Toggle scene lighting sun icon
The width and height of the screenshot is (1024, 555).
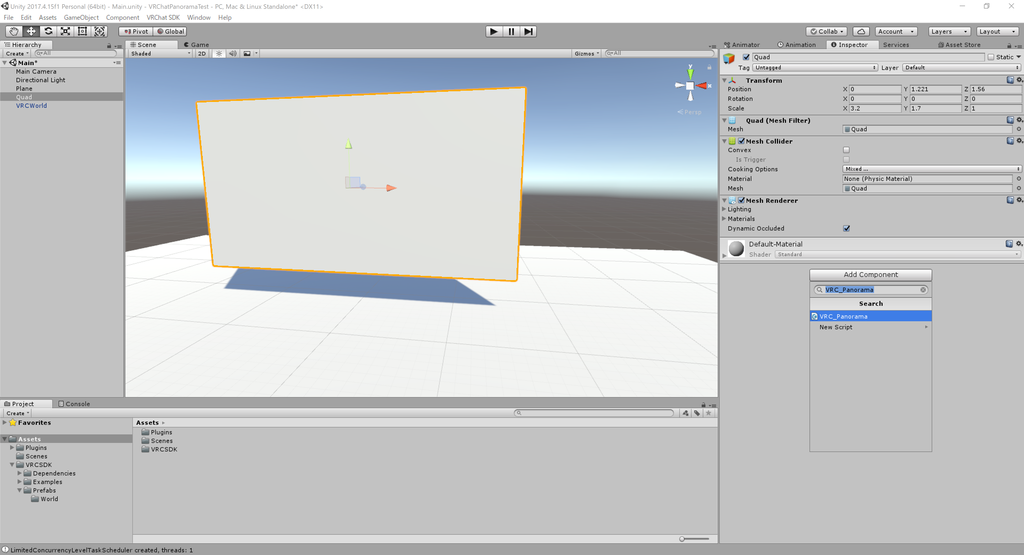pos(219,54)
